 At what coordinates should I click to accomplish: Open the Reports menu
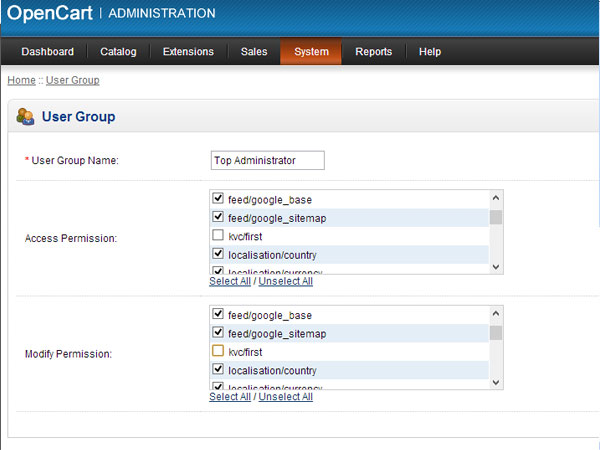pyautogui.click(x=373, y=52)
